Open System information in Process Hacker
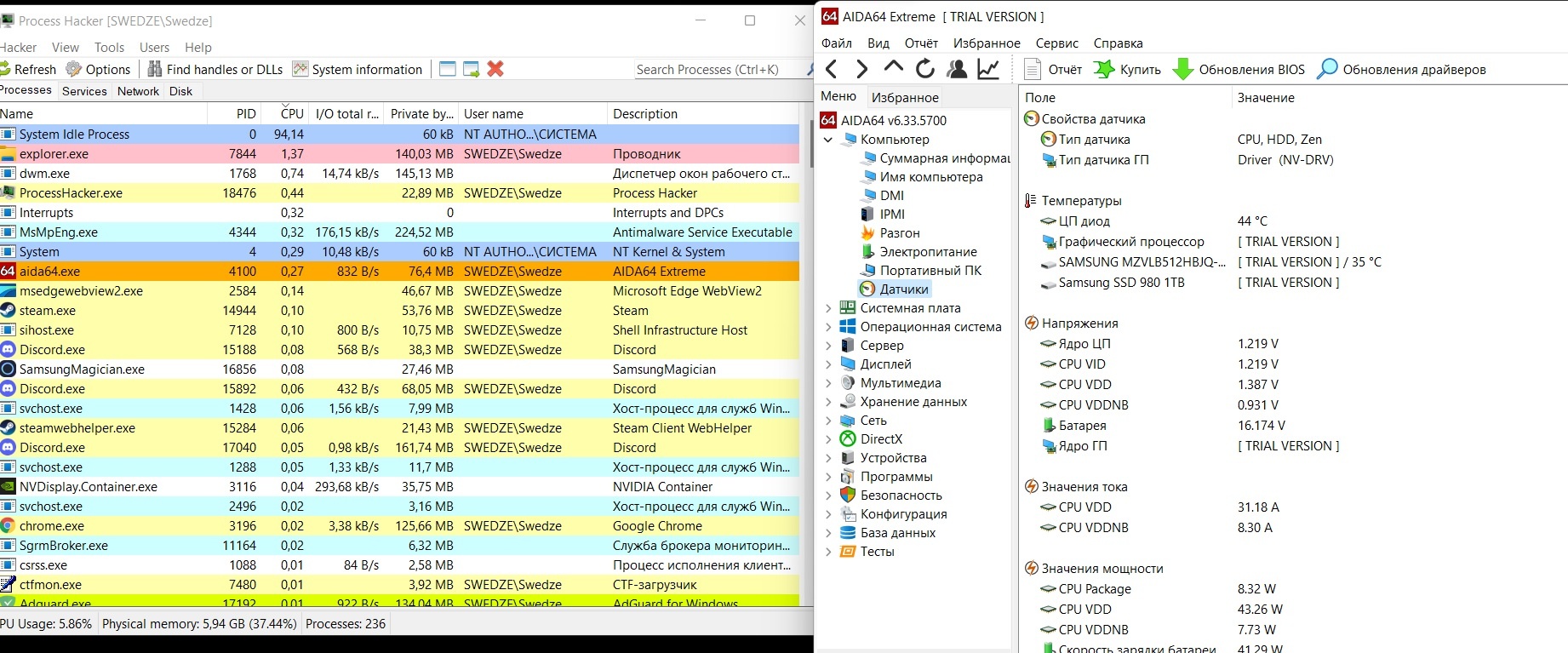 358,70
